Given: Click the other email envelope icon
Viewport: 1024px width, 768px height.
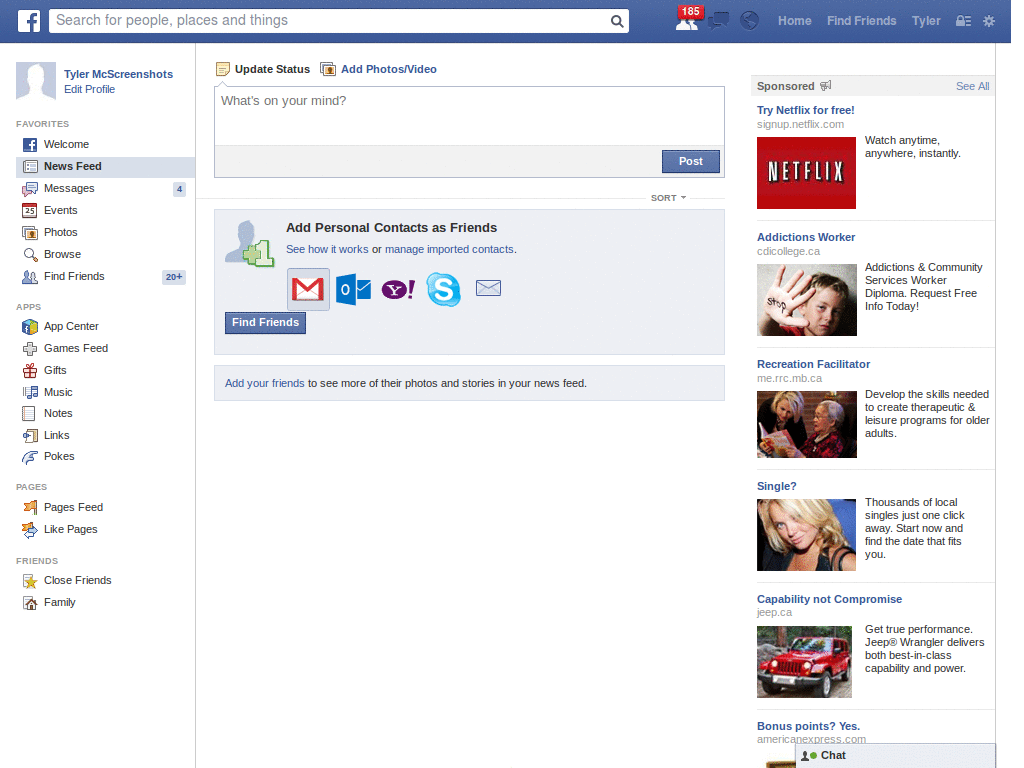Looking at the screenshot, I should coord(488,287).
